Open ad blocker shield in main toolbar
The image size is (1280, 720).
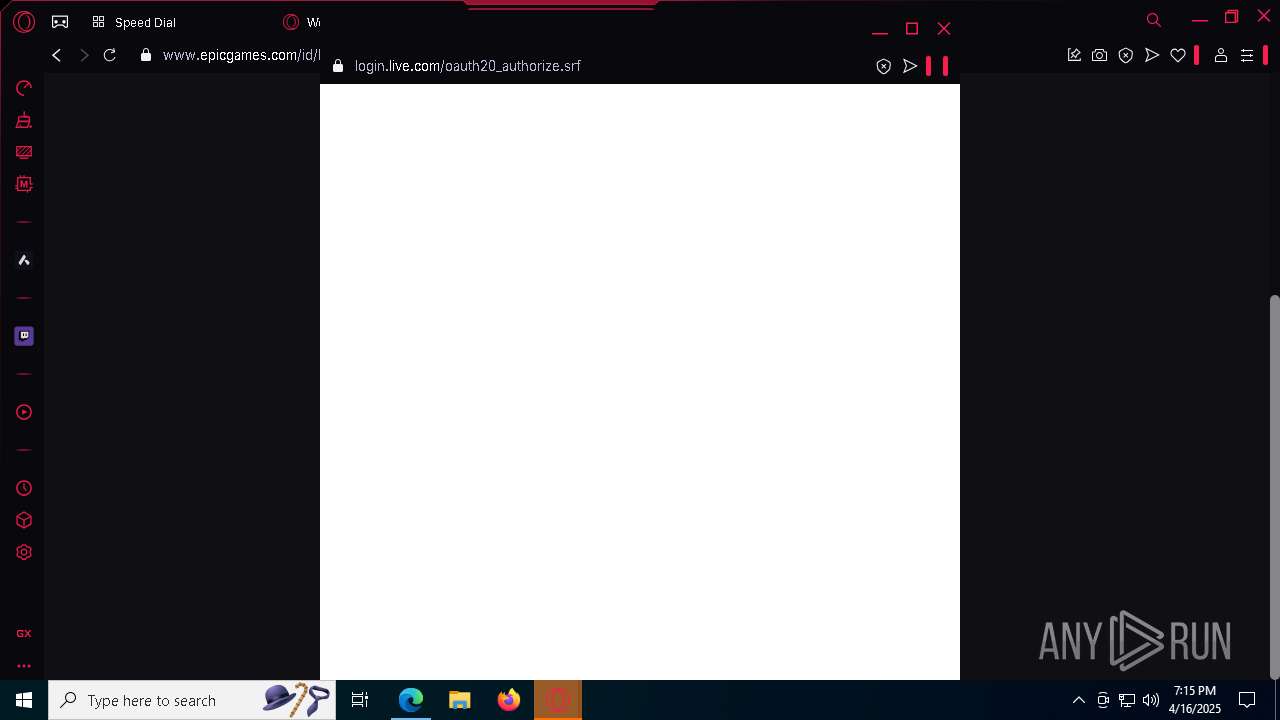point(1126,55)
